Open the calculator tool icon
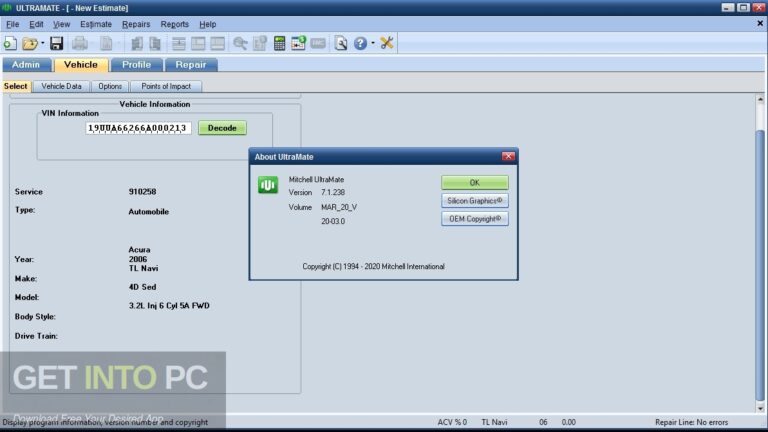 coord(280,44)
